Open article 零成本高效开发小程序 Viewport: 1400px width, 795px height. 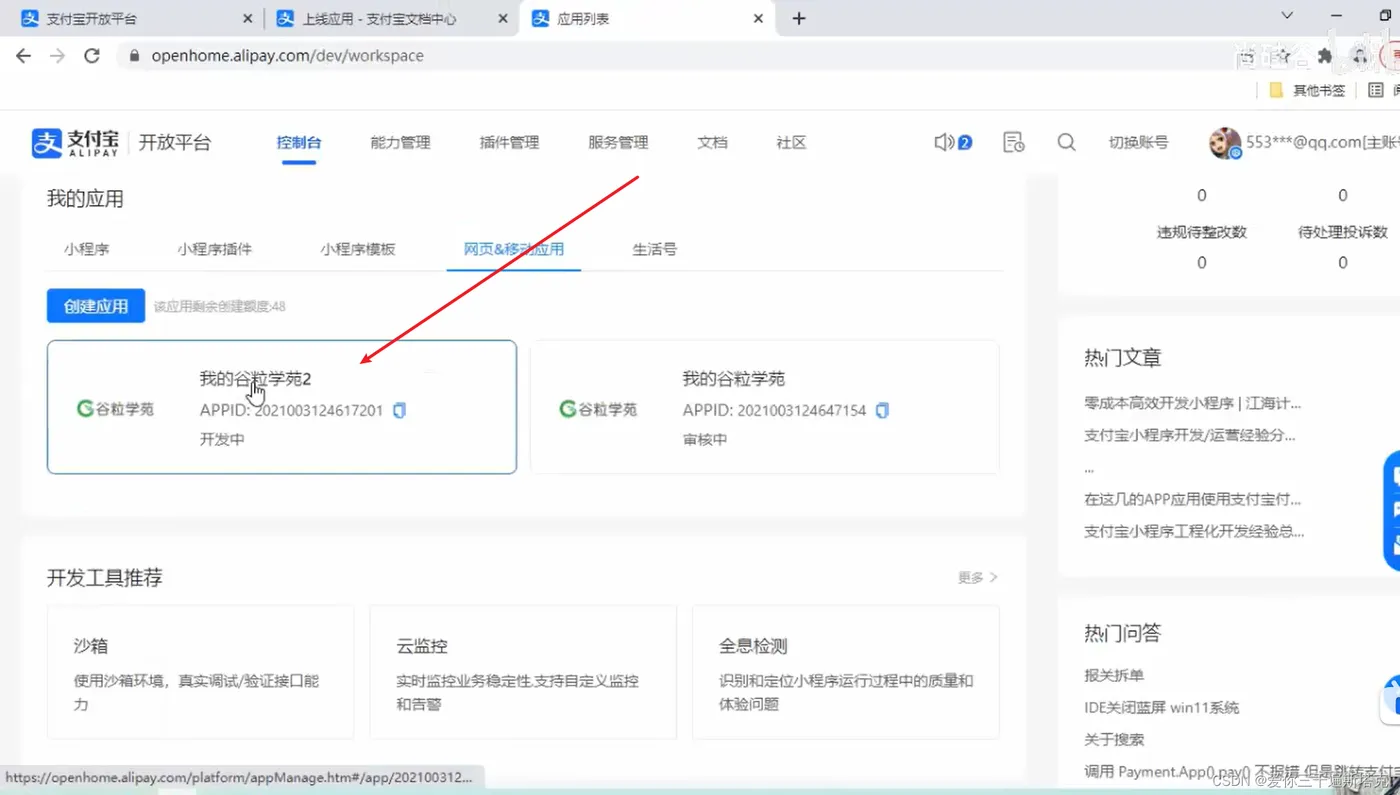(x=1192, y=404)
